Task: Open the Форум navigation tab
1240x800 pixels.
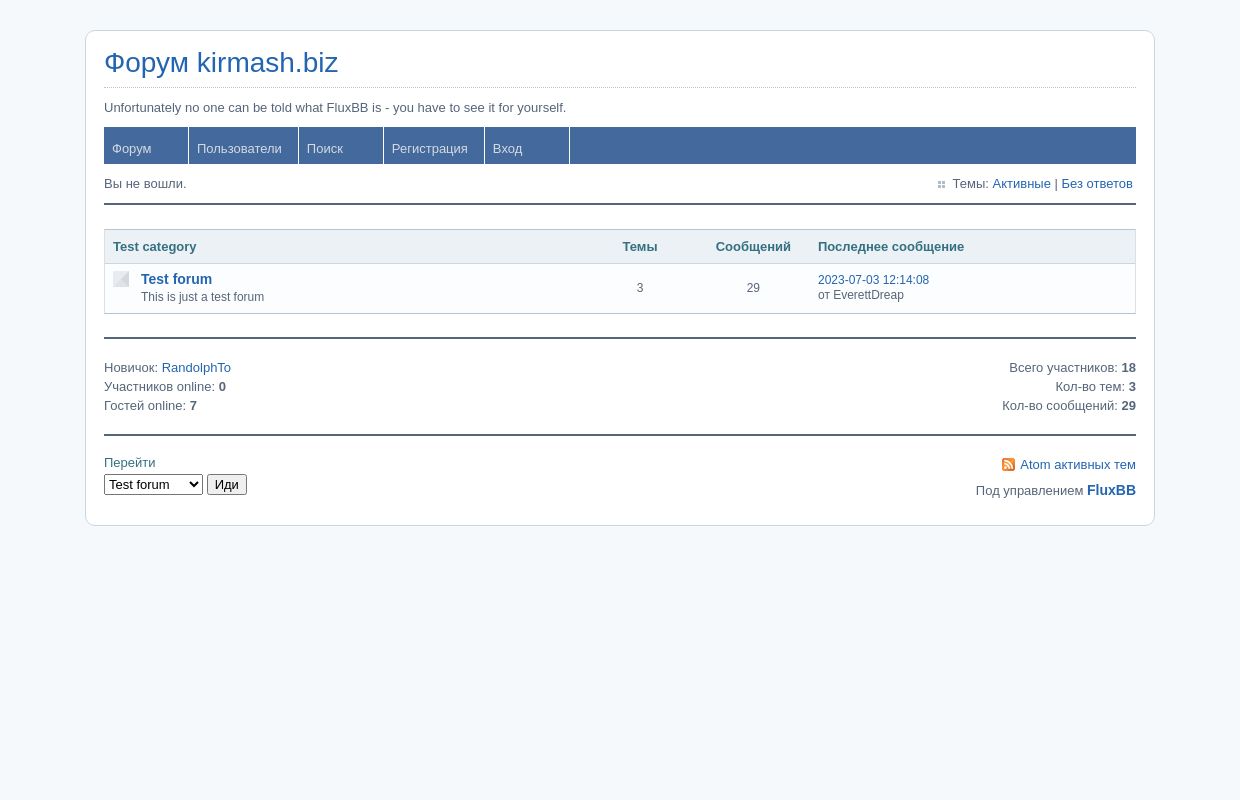Action: point(132,148)
